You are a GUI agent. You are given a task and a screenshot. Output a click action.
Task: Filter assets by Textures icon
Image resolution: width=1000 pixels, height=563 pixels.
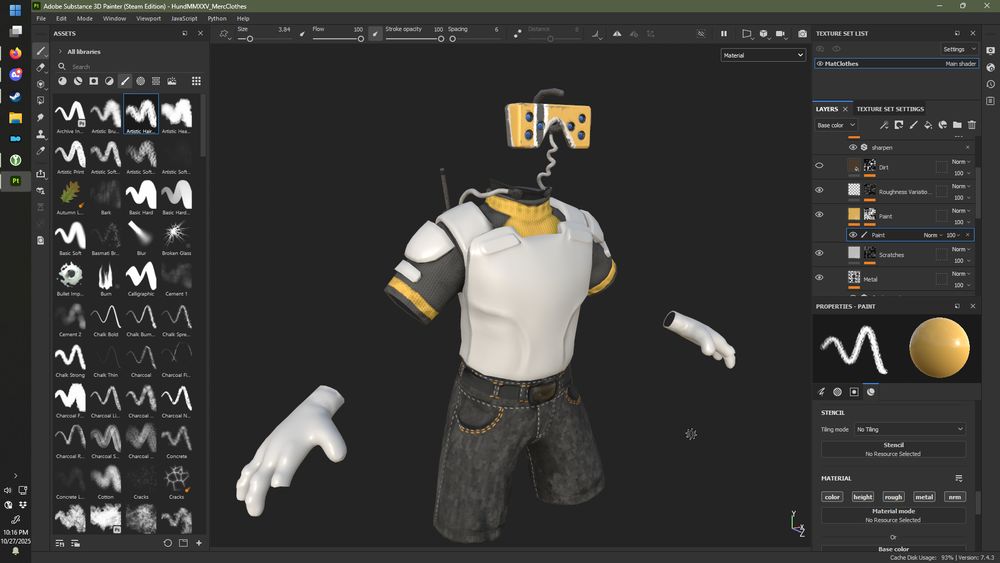pos(156,81)
